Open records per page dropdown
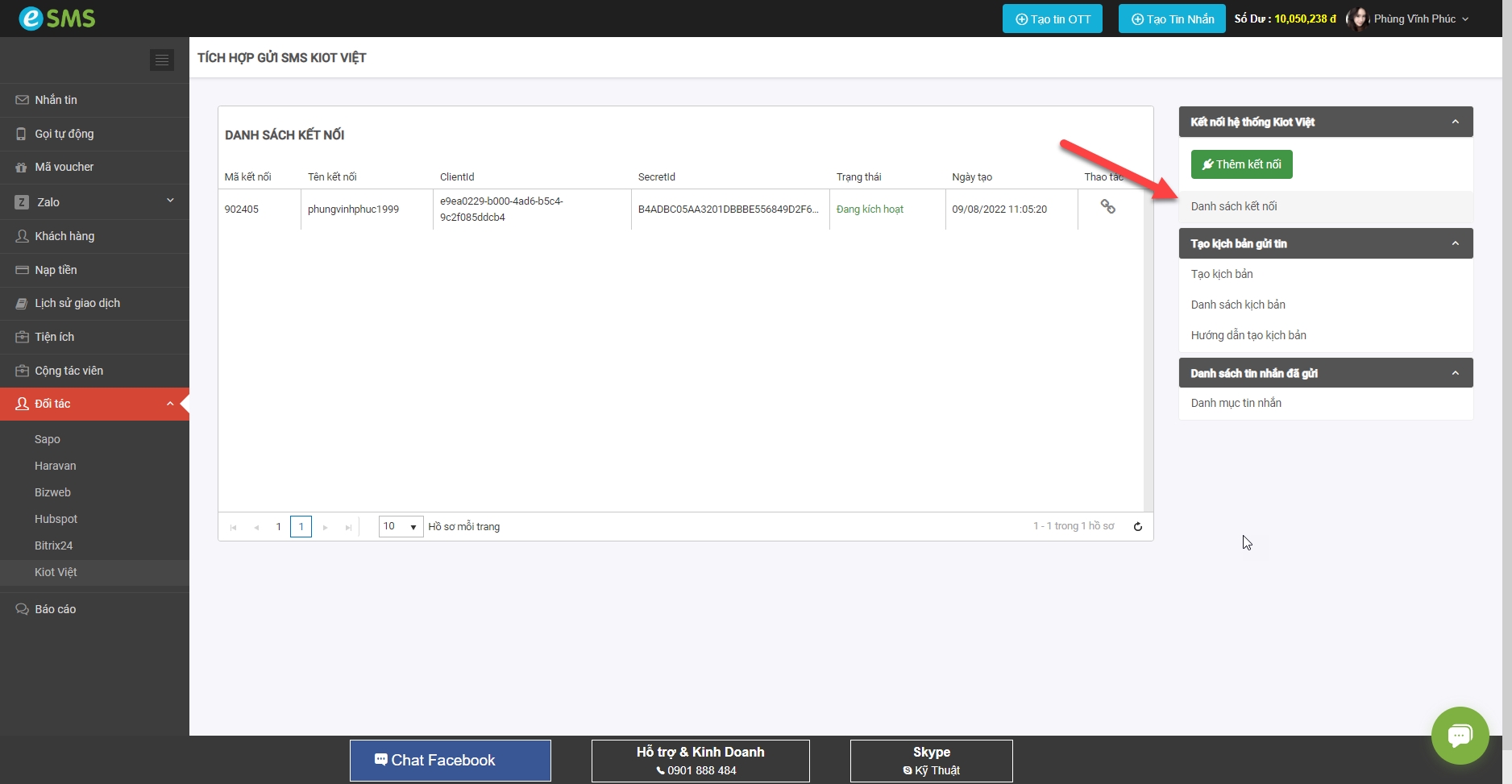 (x=401, y=527)
